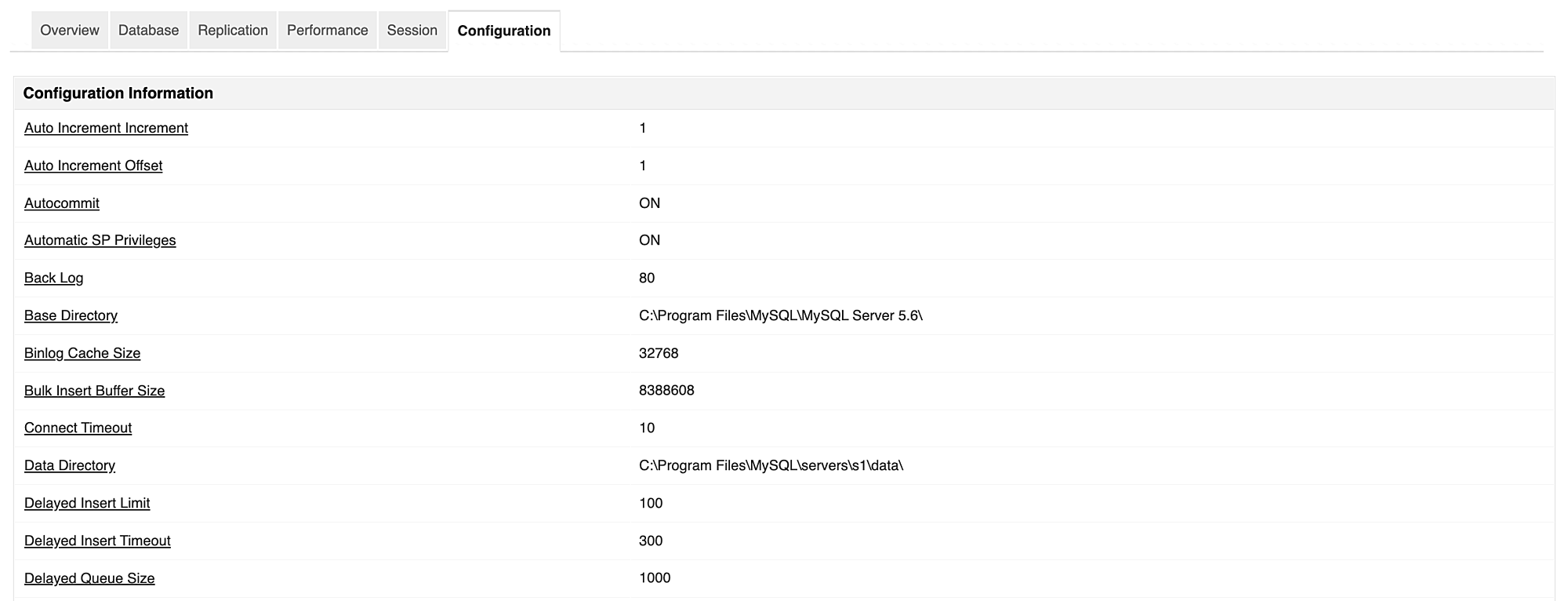The height and width of the screenshot is (601, 1568).
Task: Open the Back Log link
Action: [53, 278]
